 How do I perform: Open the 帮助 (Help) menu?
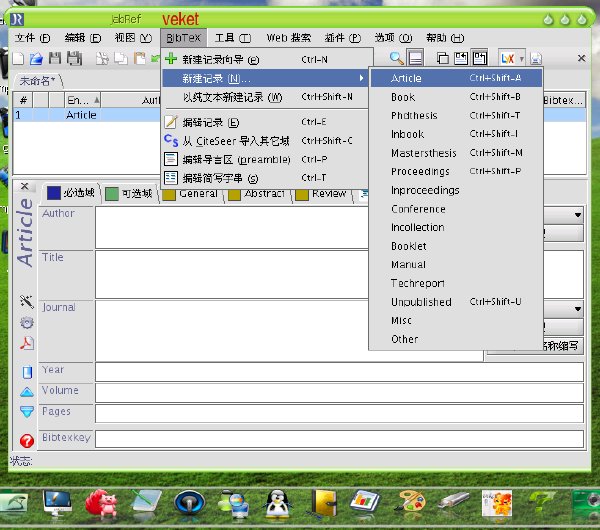445,38
